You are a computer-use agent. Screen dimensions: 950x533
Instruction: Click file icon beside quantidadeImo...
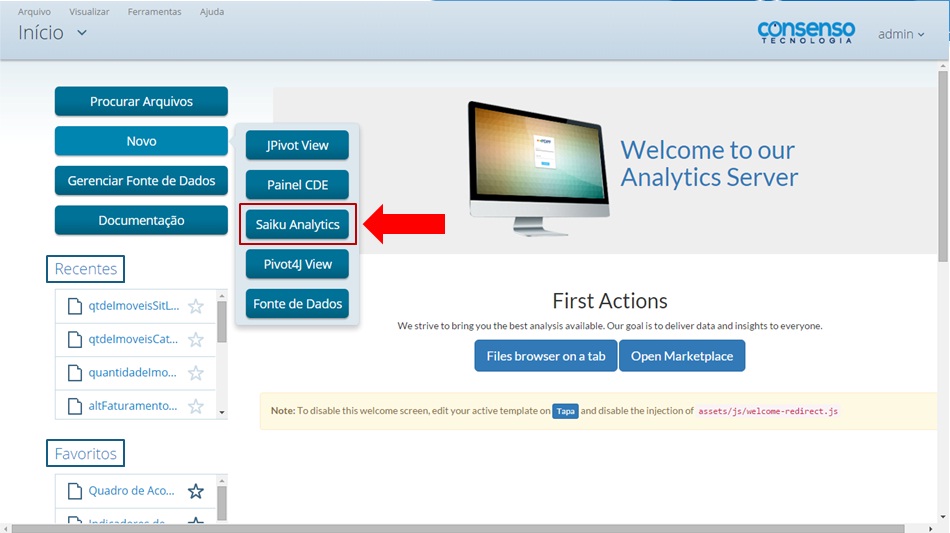tap(75, 373)
